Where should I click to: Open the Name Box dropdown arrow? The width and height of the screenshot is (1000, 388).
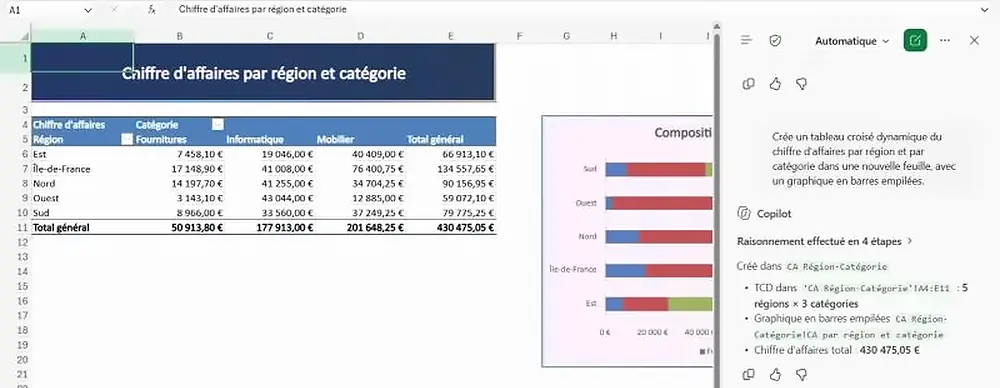(88, 10)
